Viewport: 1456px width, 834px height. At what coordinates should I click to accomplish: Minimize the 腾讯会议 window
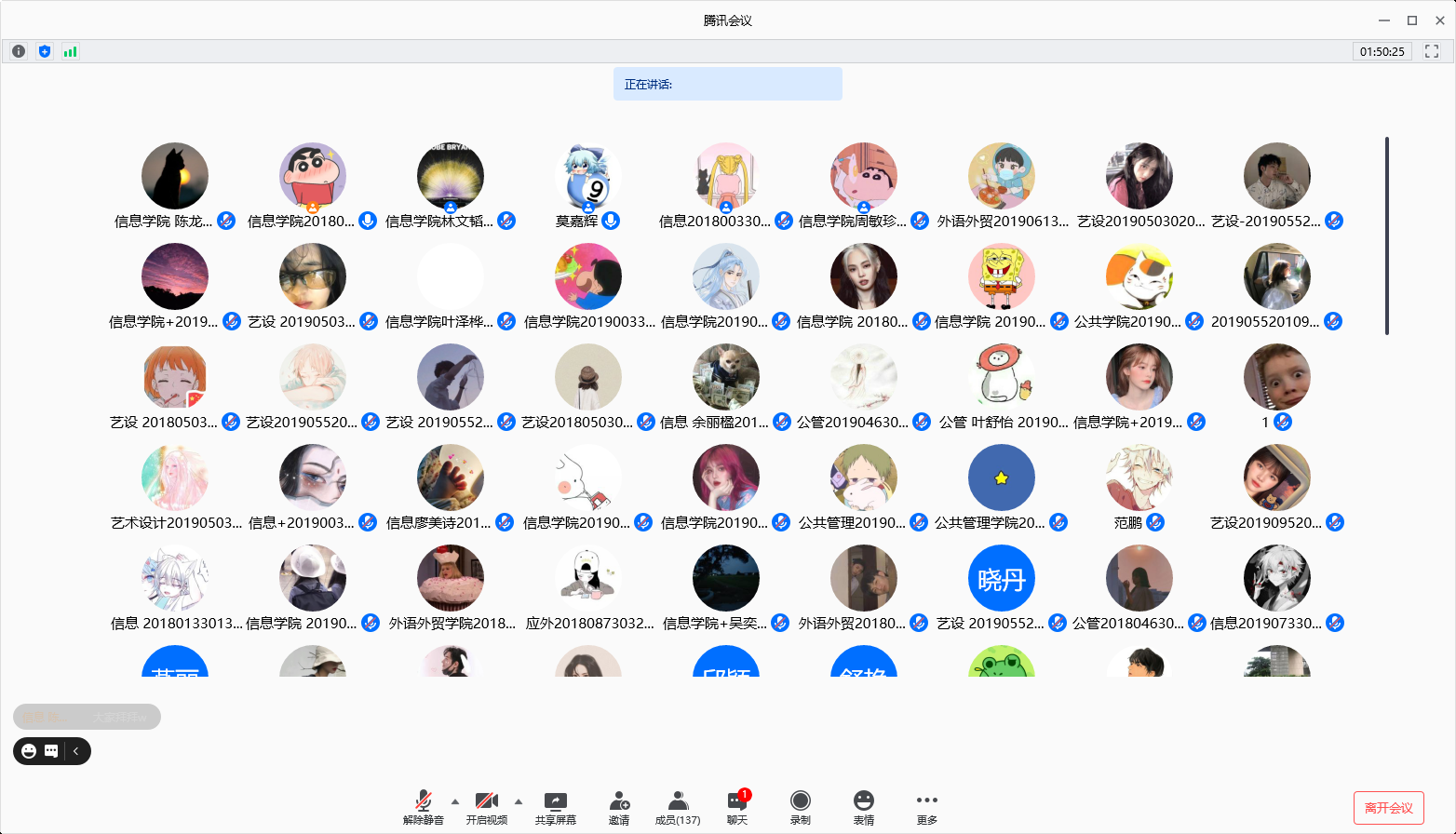coord(1384,20)
